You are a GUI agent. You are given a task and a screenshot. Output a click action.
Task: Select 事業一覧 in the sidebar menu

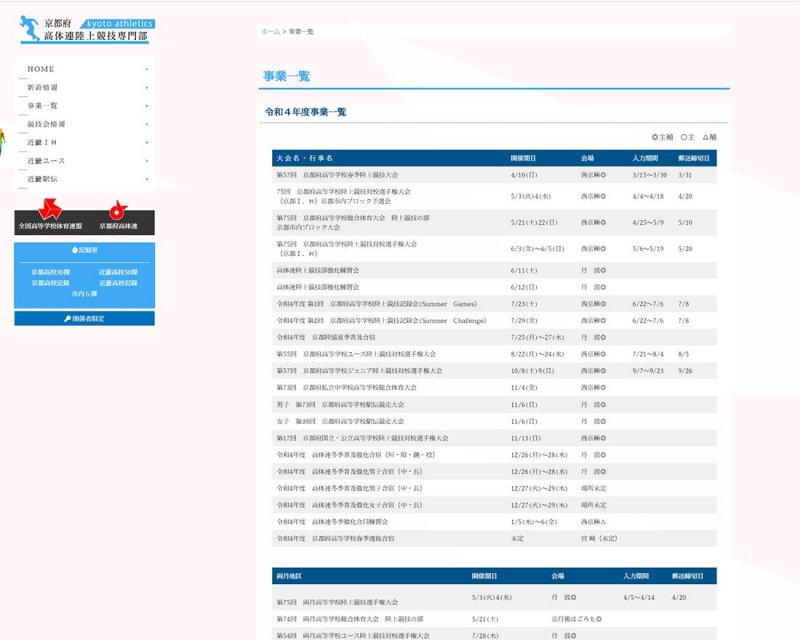click(x=43, y=105)
